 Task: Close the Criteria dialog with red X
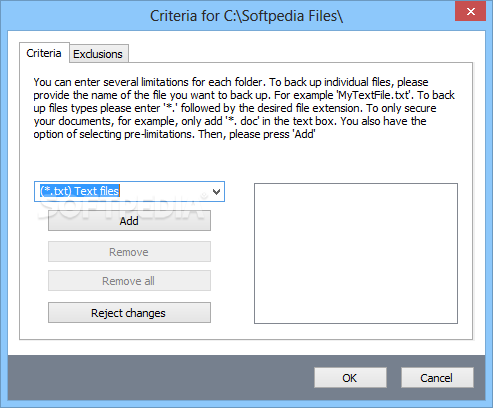pyautogui.click(x=470, y=11)
